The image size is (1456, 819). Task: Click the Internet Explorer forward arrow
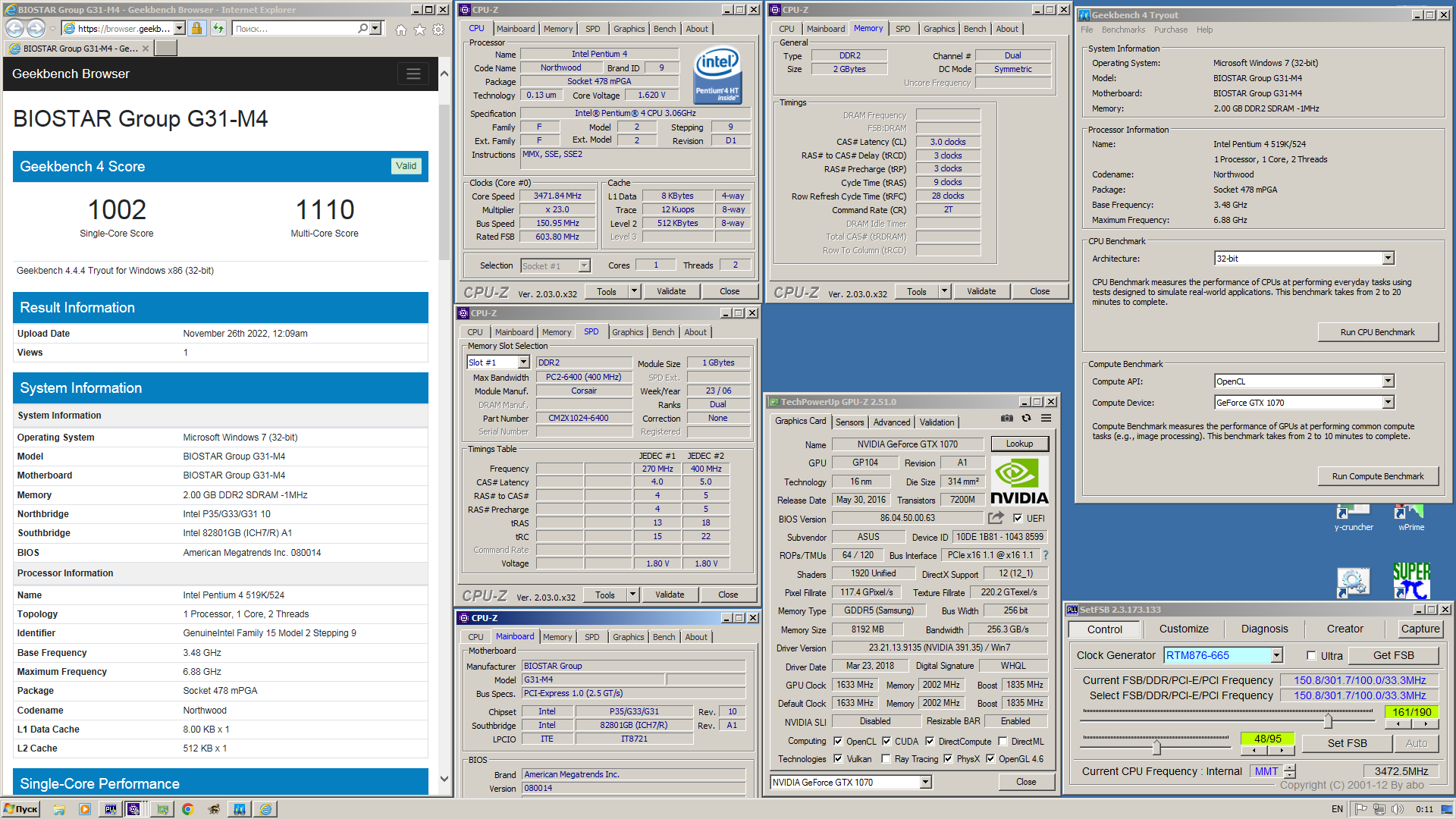36,28
